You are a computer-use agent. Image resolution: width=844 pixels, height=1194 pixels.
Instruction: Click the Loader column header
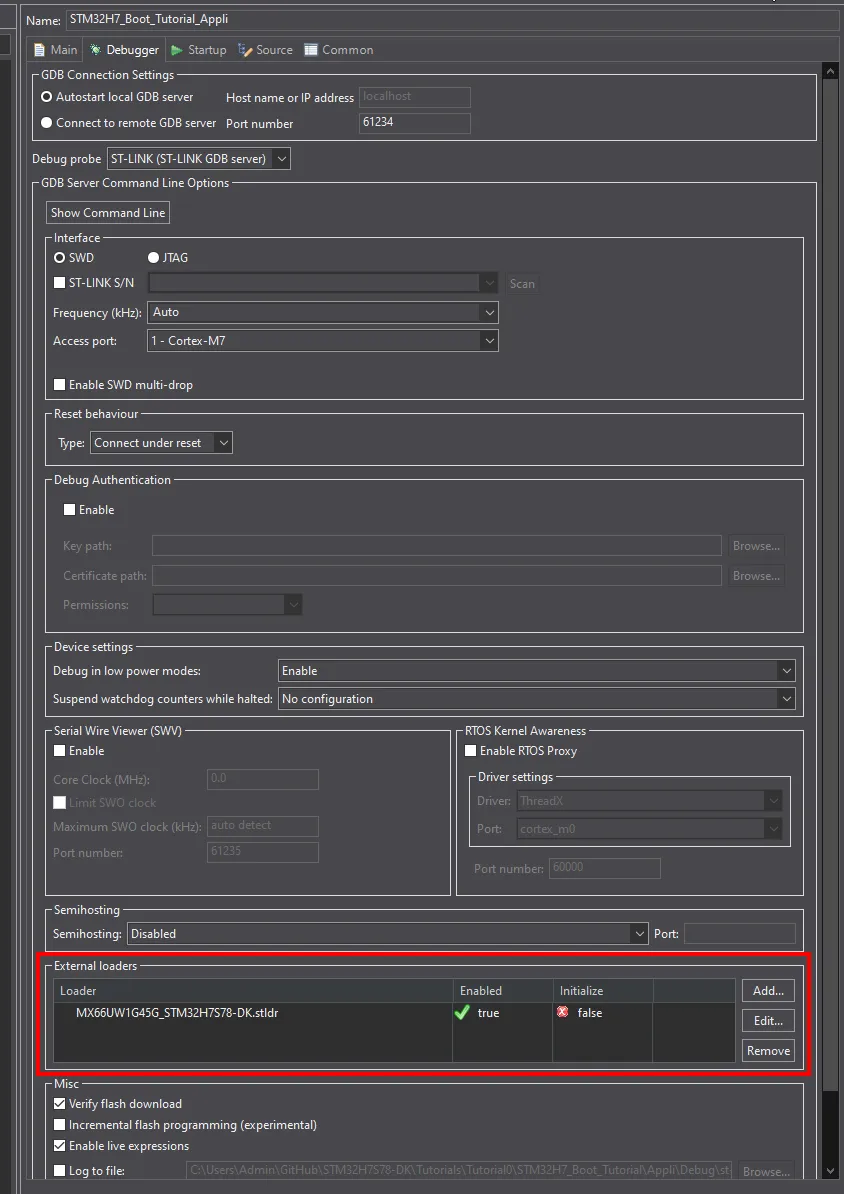[x=253, y=991]
